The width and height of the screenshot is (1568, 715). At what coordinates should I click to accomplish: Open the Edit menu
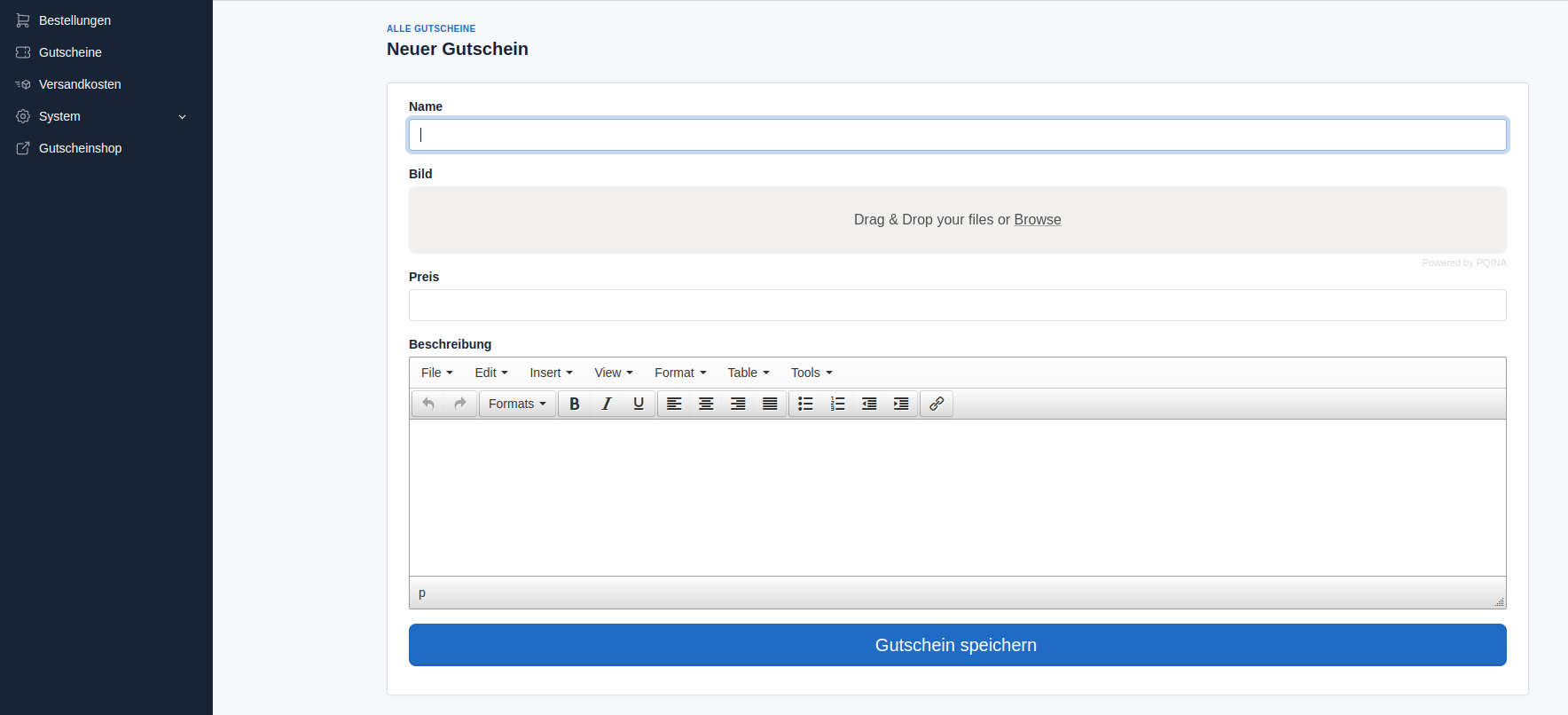point(491,373)
